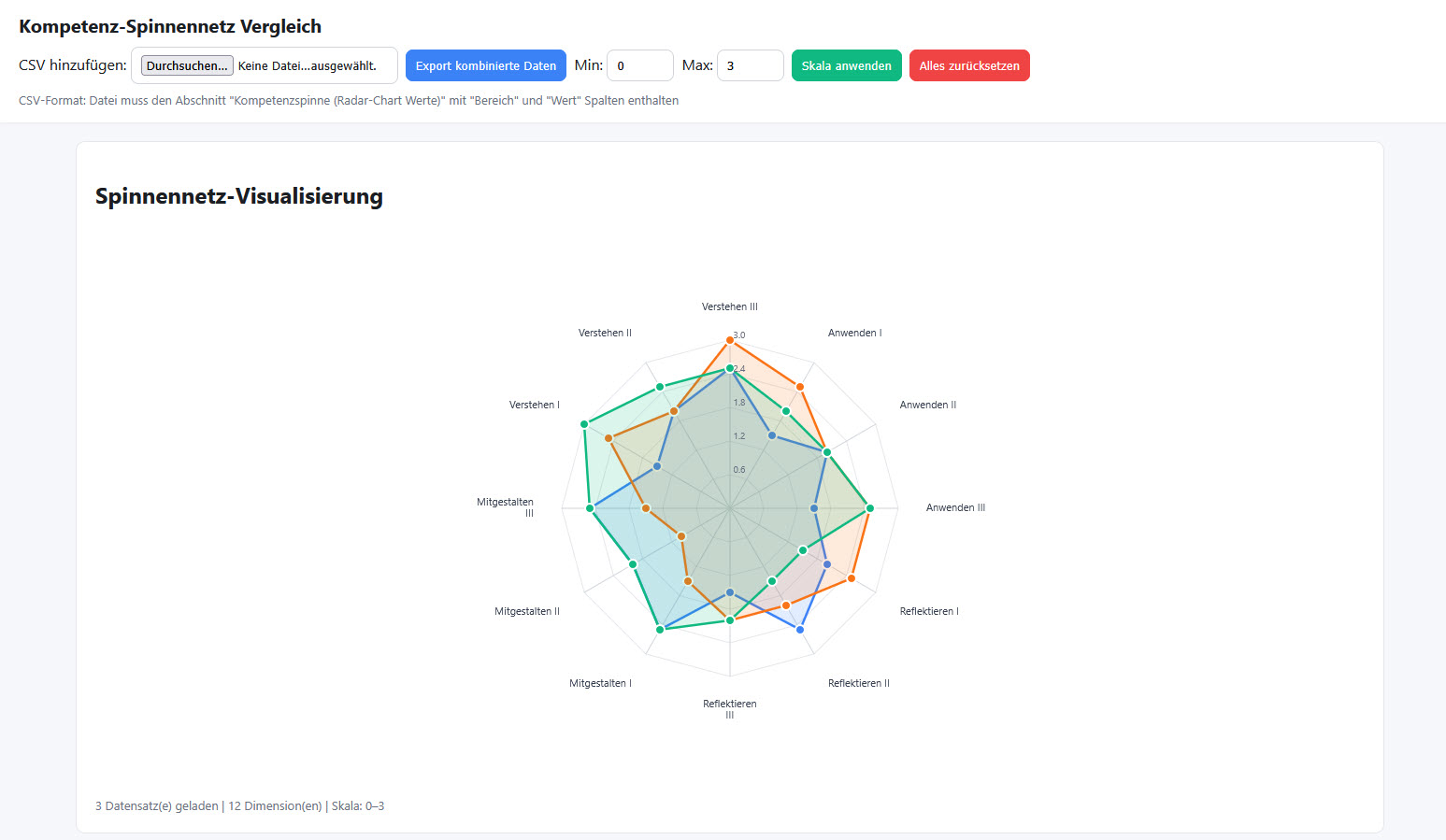
Task: Select the orange data point on Verstehen III axis
Action: tap(730, 341)
